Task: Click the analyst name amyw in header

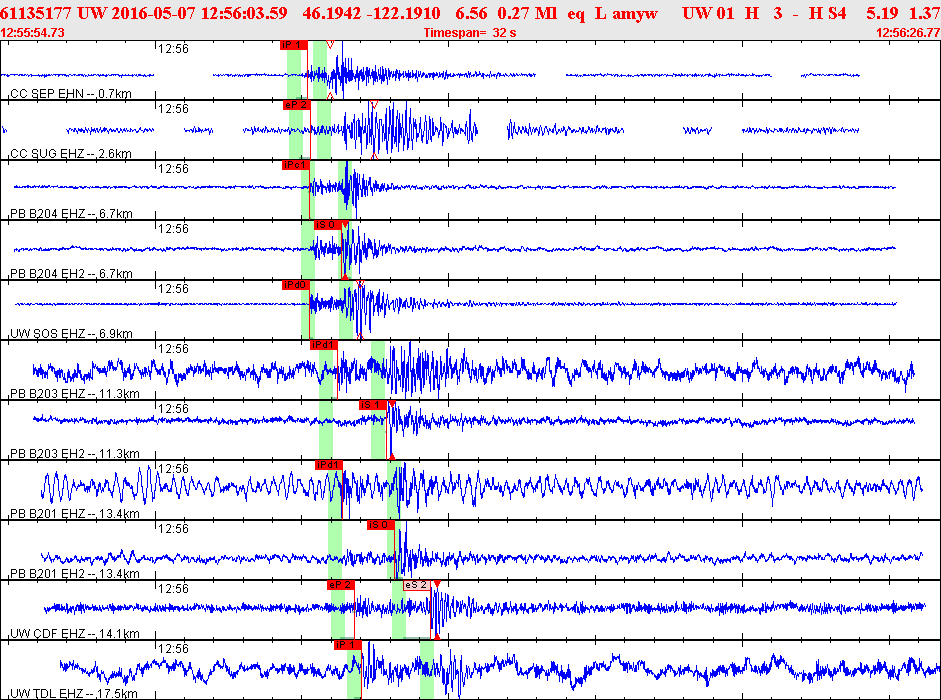Action: (635, 13)
